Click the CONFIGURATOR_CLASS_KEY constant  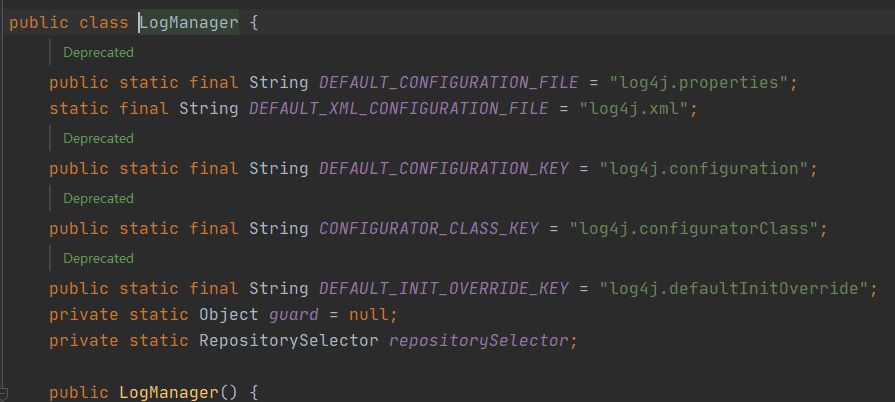point(428,228)
